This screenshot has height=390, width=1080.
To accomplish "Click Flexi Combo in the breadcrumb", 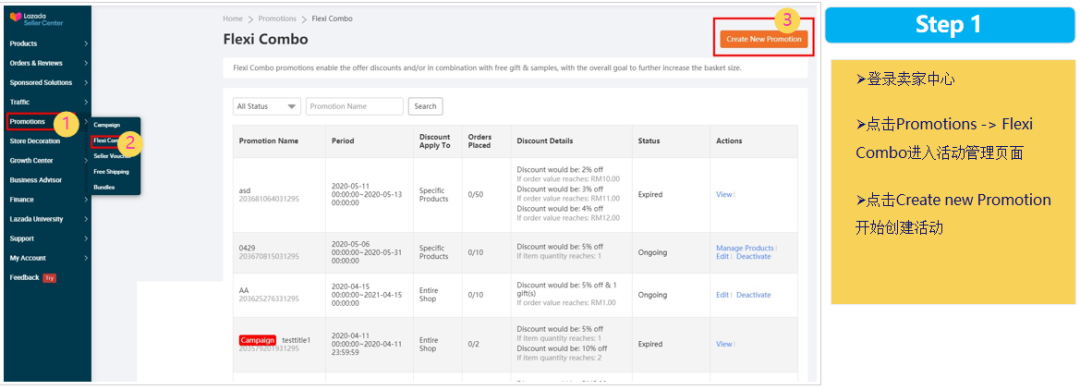I will 332,19.
